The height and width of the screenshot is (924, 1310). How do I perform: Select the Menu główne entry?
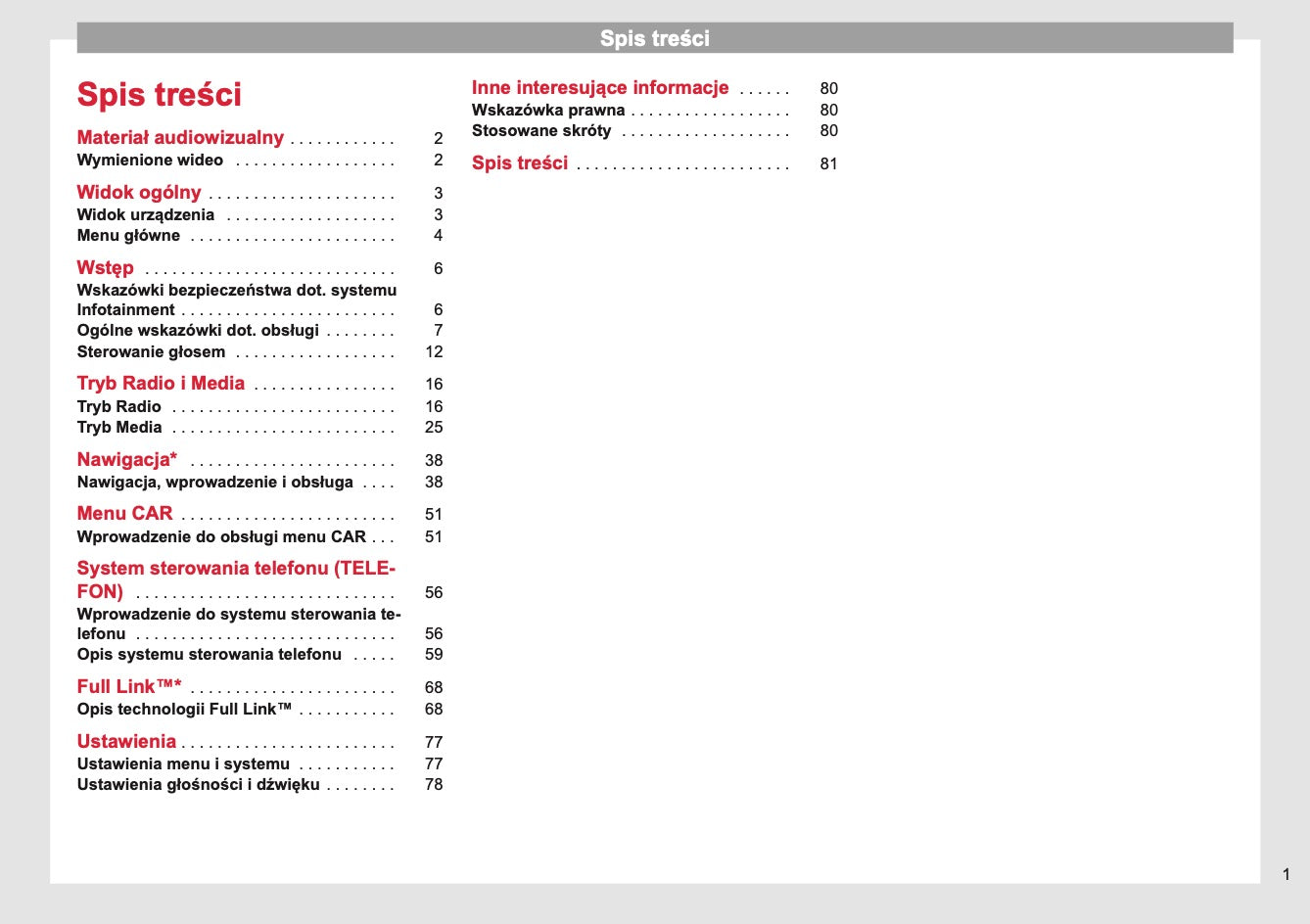pyautogui.click(x=128, y=236)
